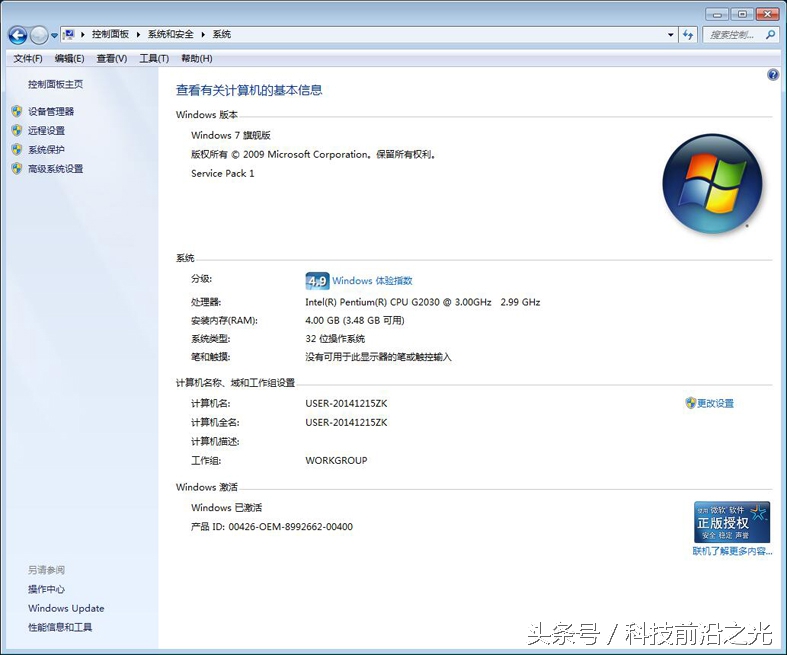Click the 系统 breadcrumb segment
Image resolution: width=787 pixels, height=655 pixels.
(221, 34)
